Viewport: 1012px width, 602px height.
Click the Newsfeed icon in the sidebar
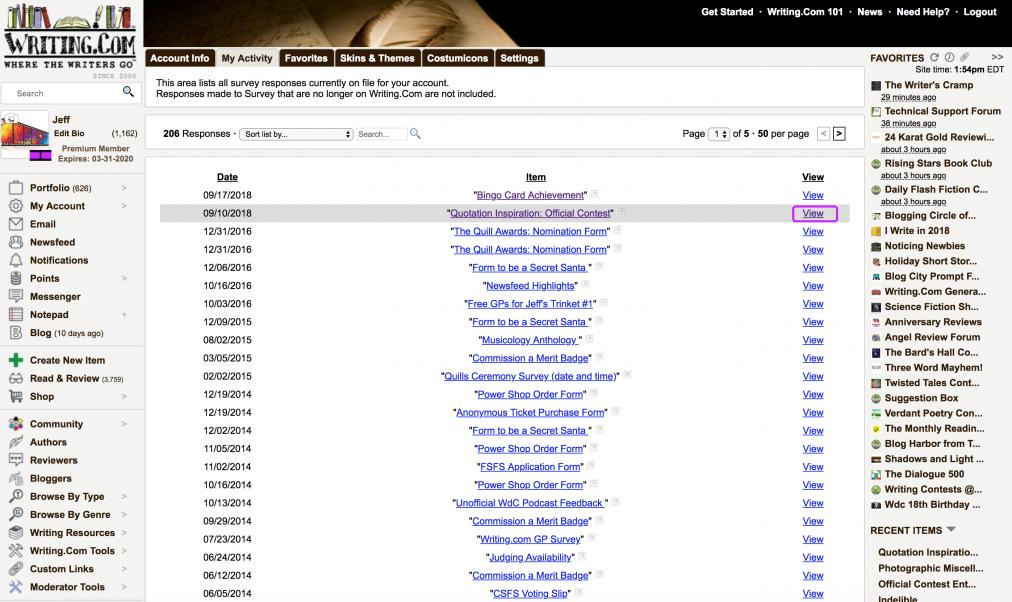pyautogui.click(x=16, y=242)
